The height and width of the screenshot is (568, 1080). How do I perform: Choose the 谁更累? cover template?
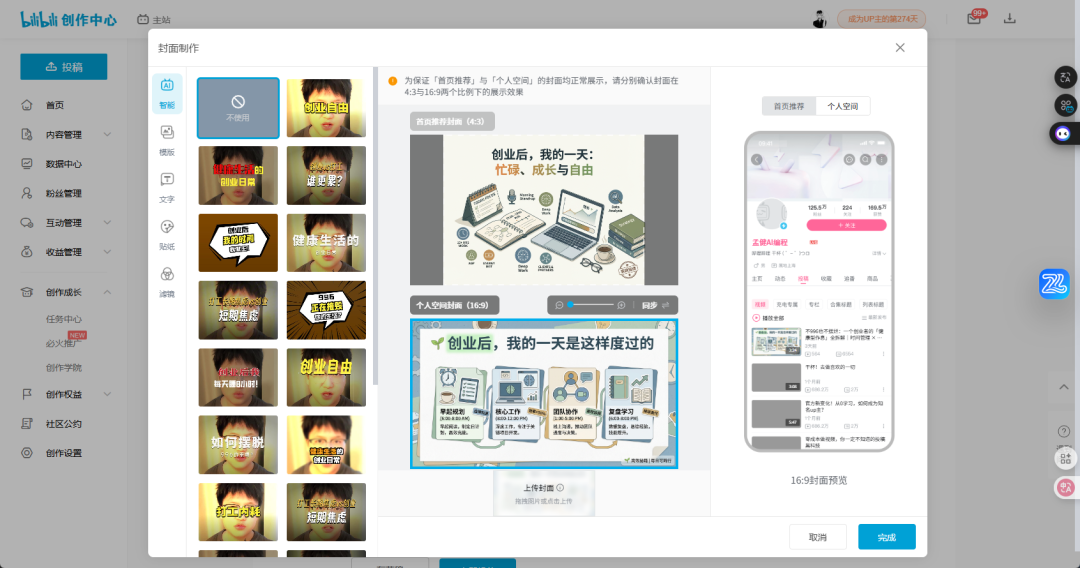pyautogui.click(x=326, y=175)
